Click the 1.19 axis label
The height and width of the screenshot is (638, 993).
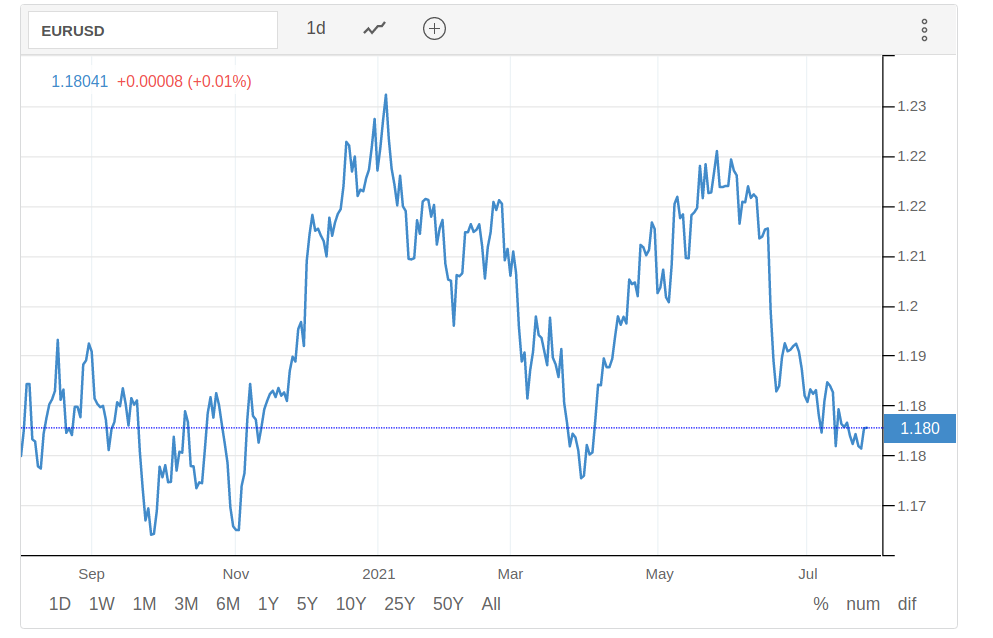point(912,356)
